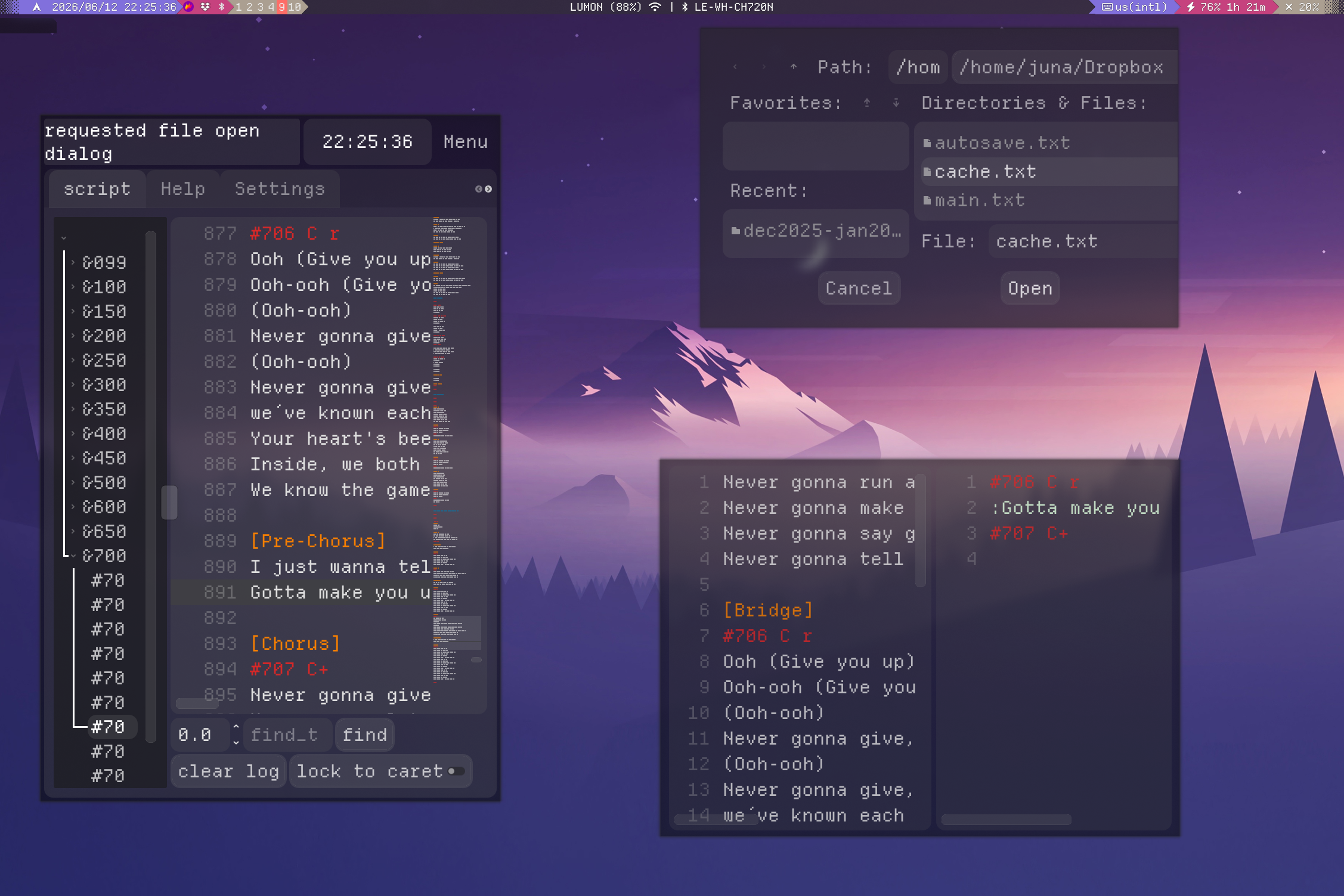Click line 893 [Chorus] in script editor

click(x=295, y=644)
